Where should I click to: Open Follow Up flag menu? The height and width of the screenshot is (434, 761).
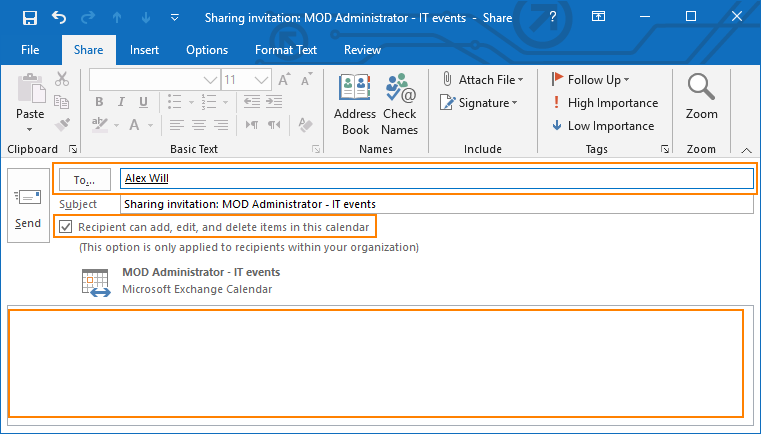(x=590, y=80)
